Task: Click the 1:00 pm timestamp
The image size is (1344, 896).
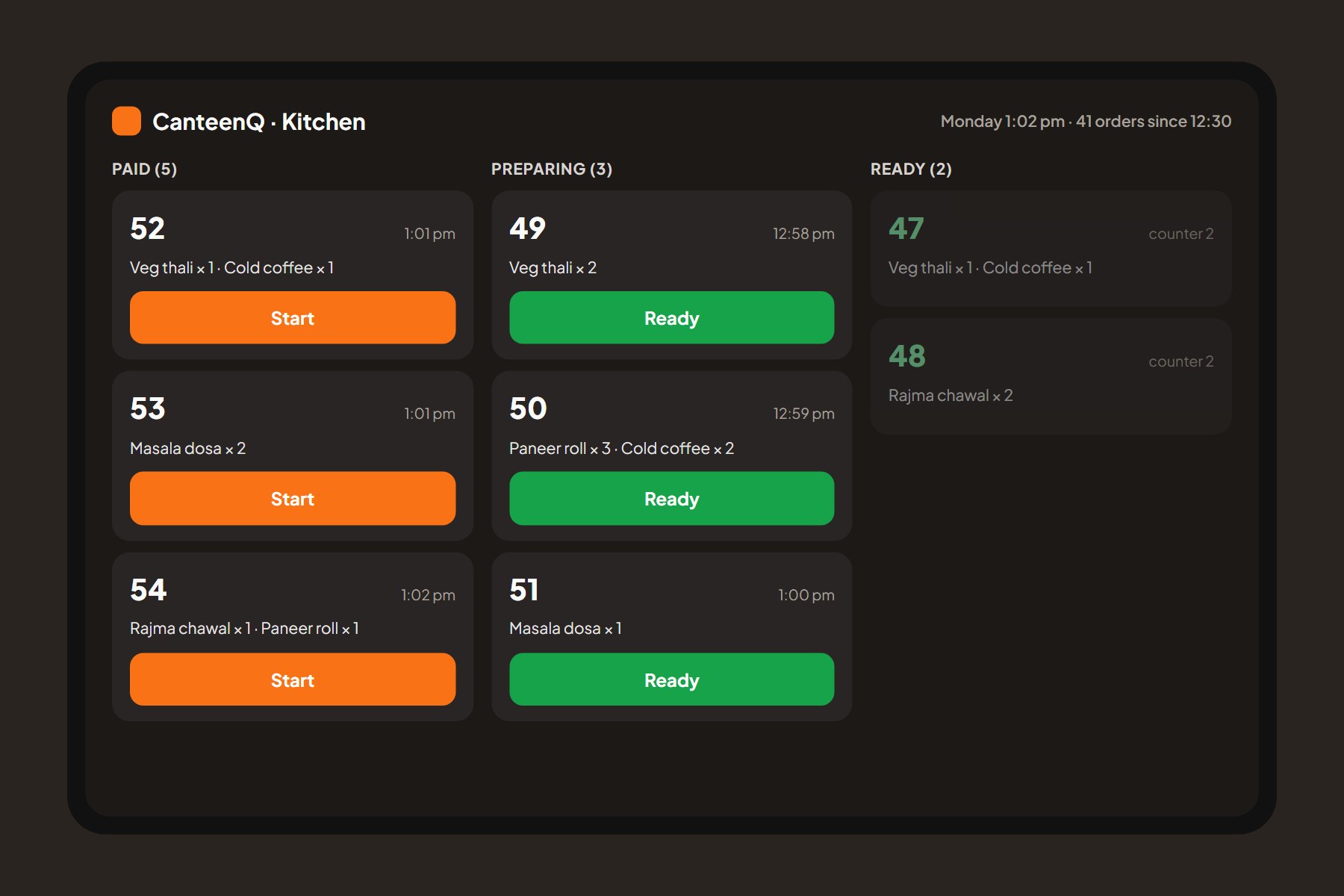Action: (x=806, y=595)
